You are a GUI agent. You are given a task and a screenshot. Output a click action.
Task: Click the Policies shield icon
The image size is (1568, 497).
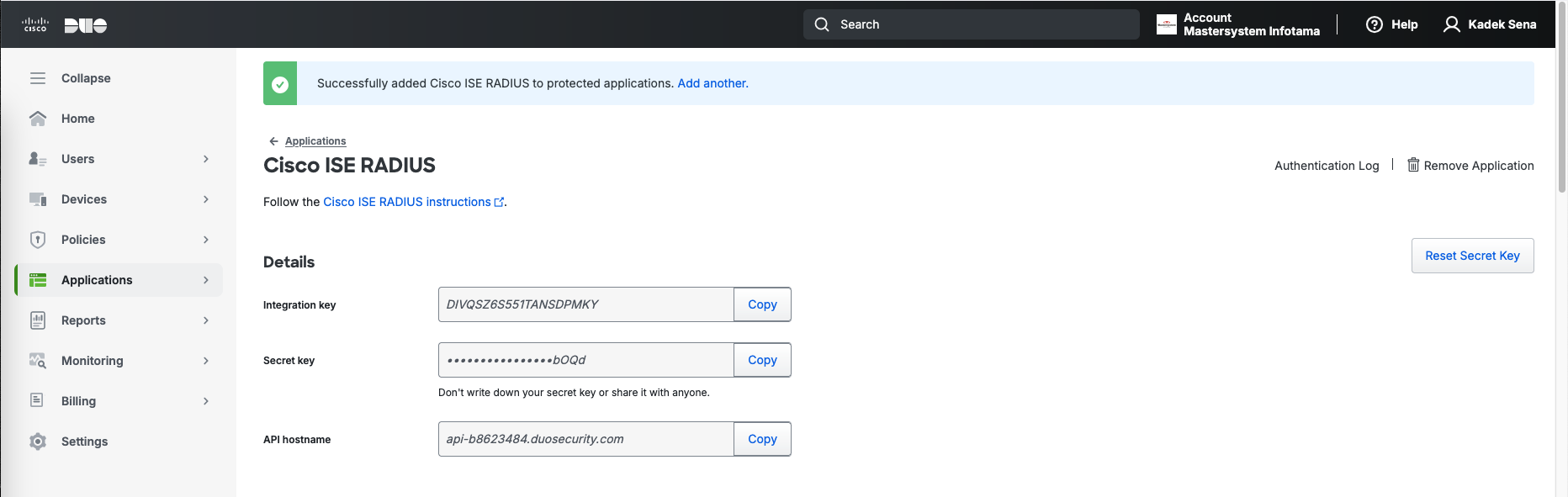(x=38, y=240)
